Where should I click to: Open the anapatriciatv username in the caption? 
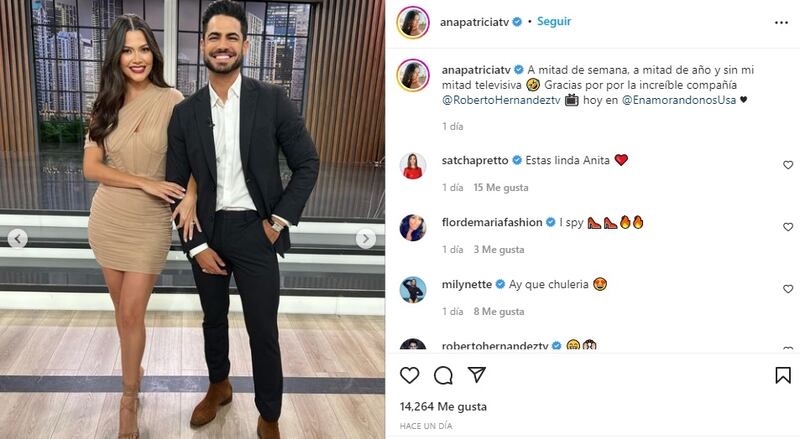[476, 69]
